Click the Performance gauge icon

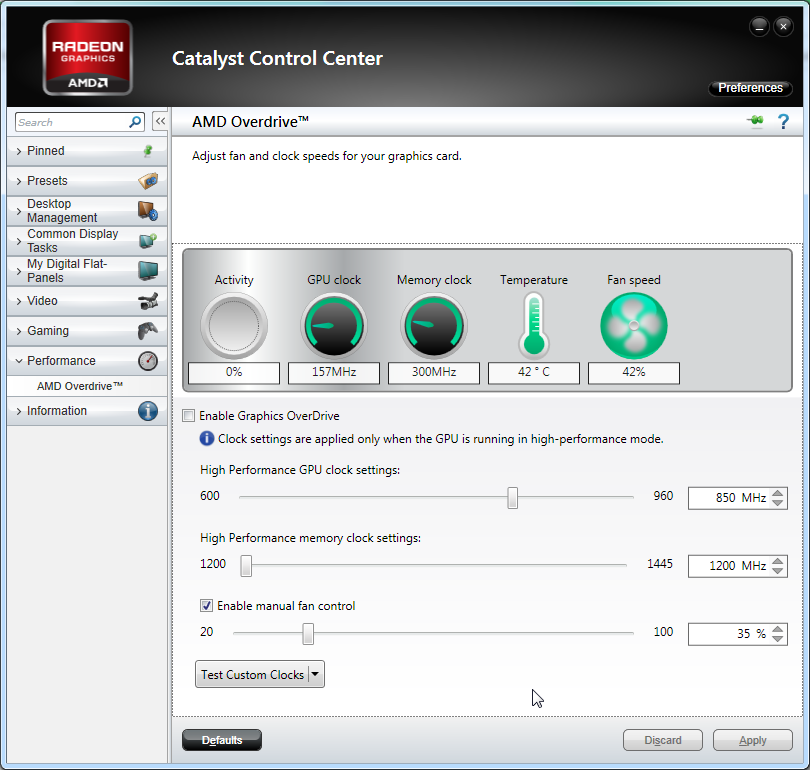coord(148,360)
